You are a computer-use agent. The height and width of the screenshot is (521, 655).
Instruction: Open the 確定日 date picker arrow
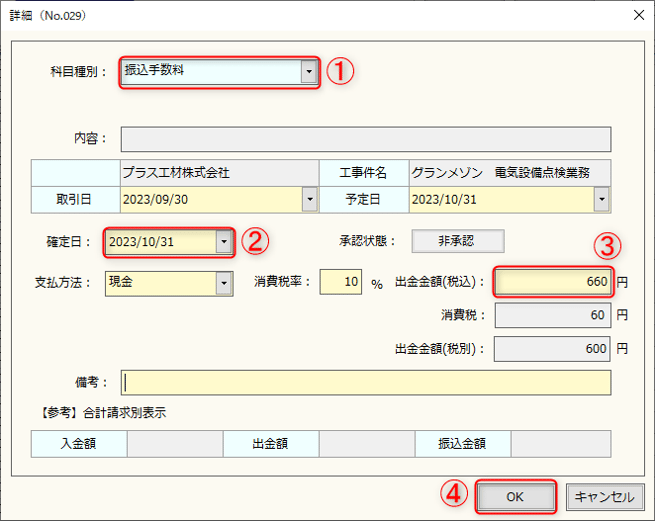tap(224, 241)
